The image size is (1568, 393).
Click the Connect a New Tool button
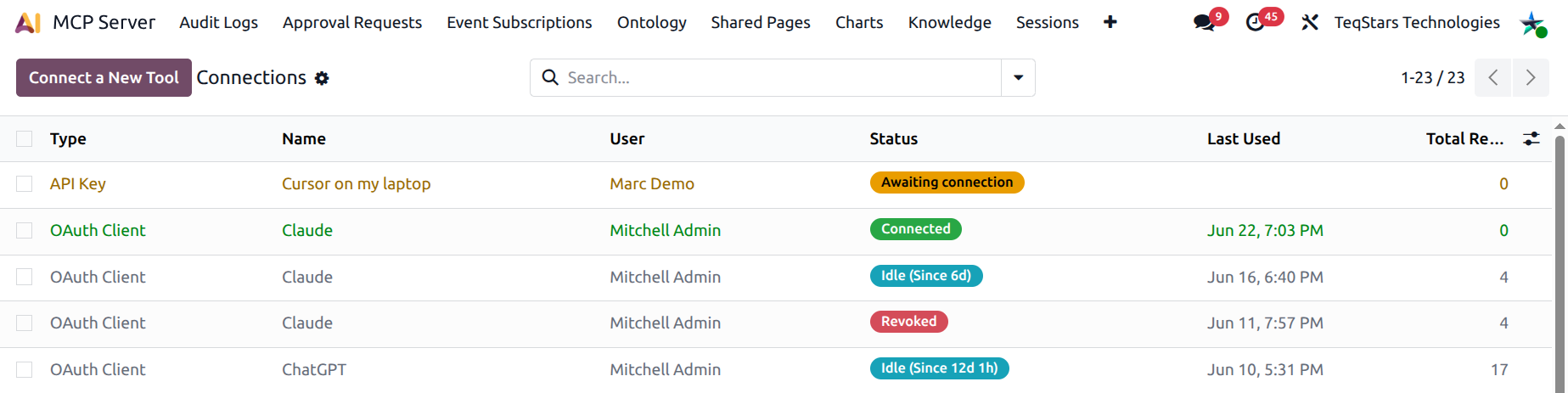(x=104, y=77)
